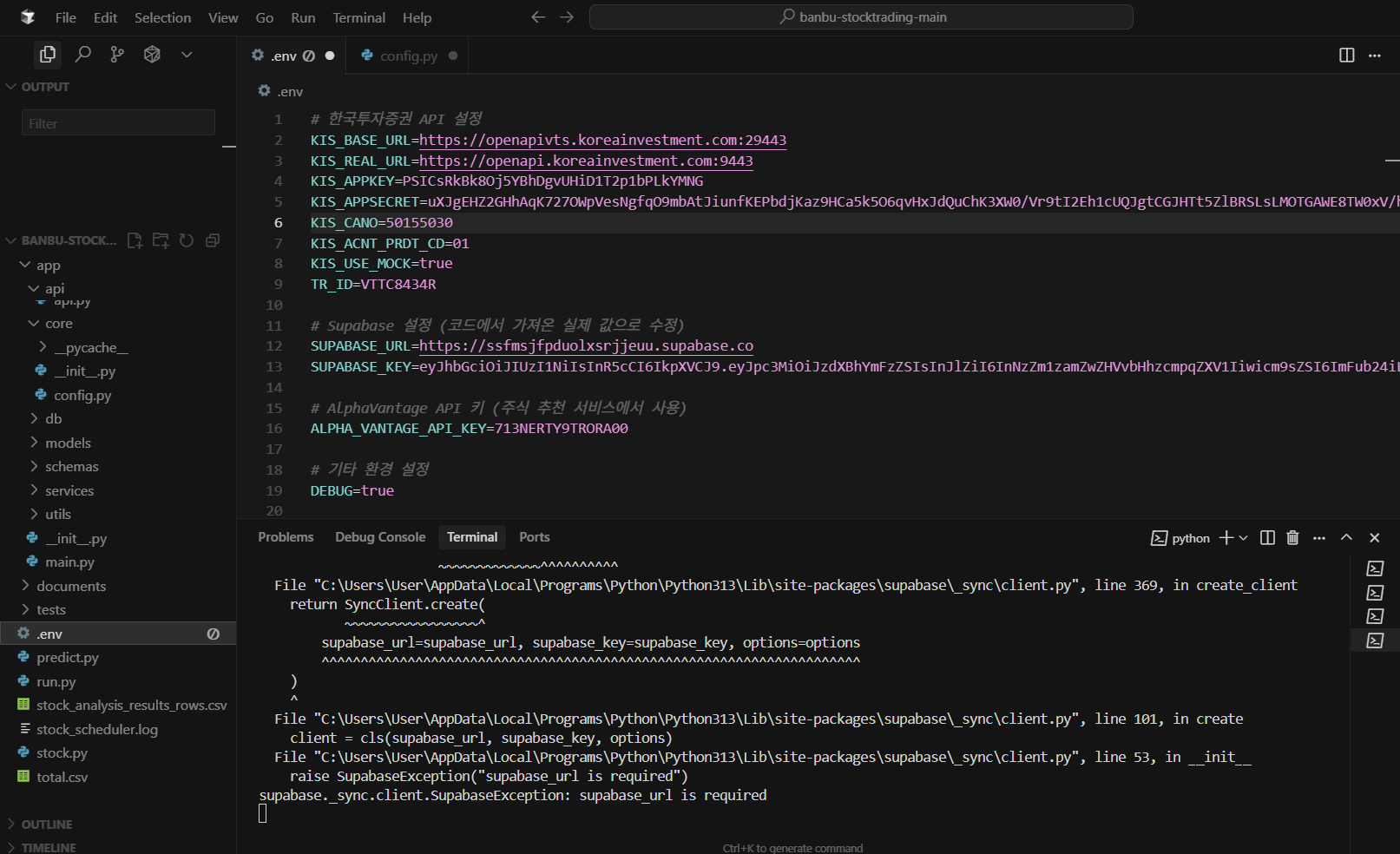Click the output Filter input field
Screen dimensions: 1400x854
(118, 123)
